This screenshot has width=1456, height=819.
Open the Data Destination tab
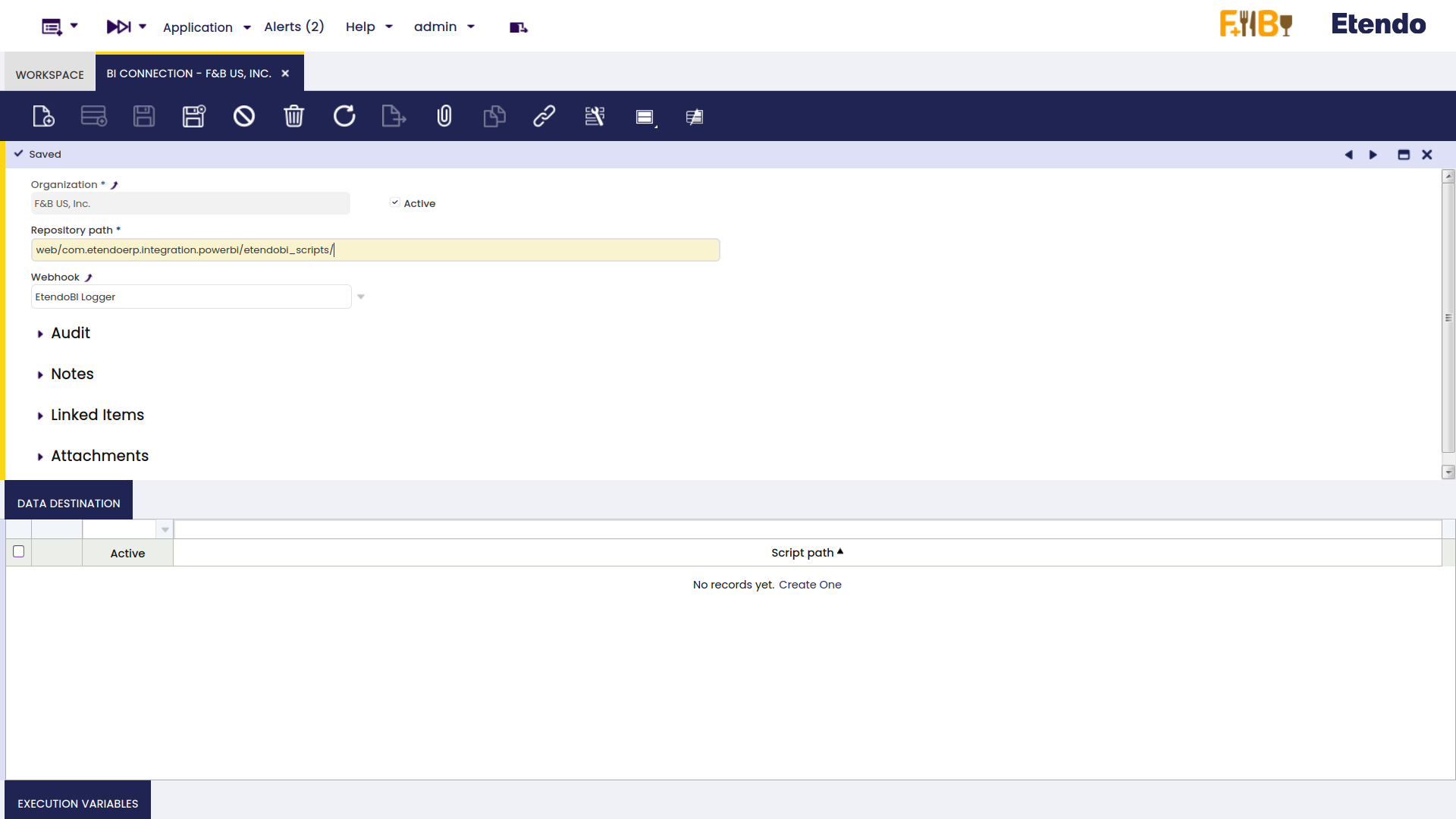69,504
